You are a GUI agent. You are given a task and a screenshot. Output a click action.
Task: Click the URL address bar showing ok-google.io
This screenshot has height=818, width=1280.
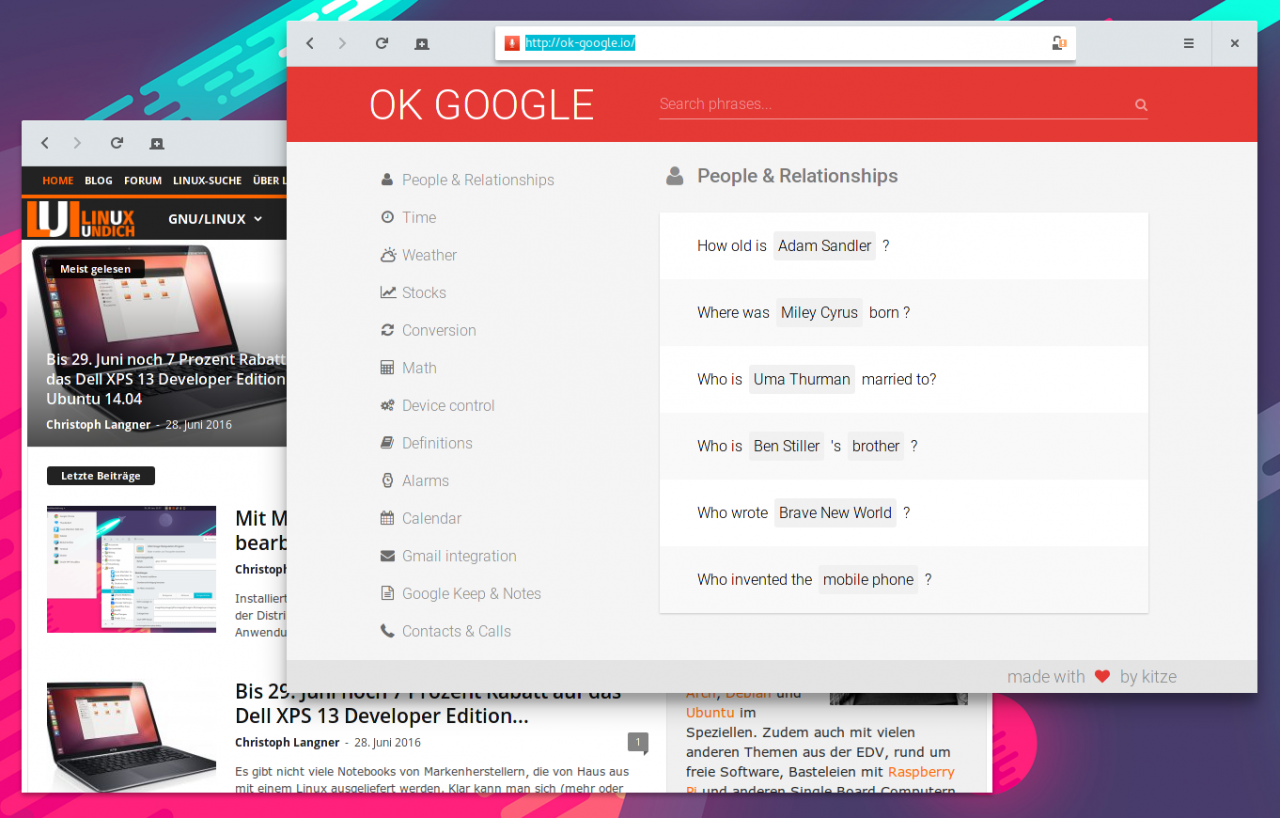click(x=785, y=43)
